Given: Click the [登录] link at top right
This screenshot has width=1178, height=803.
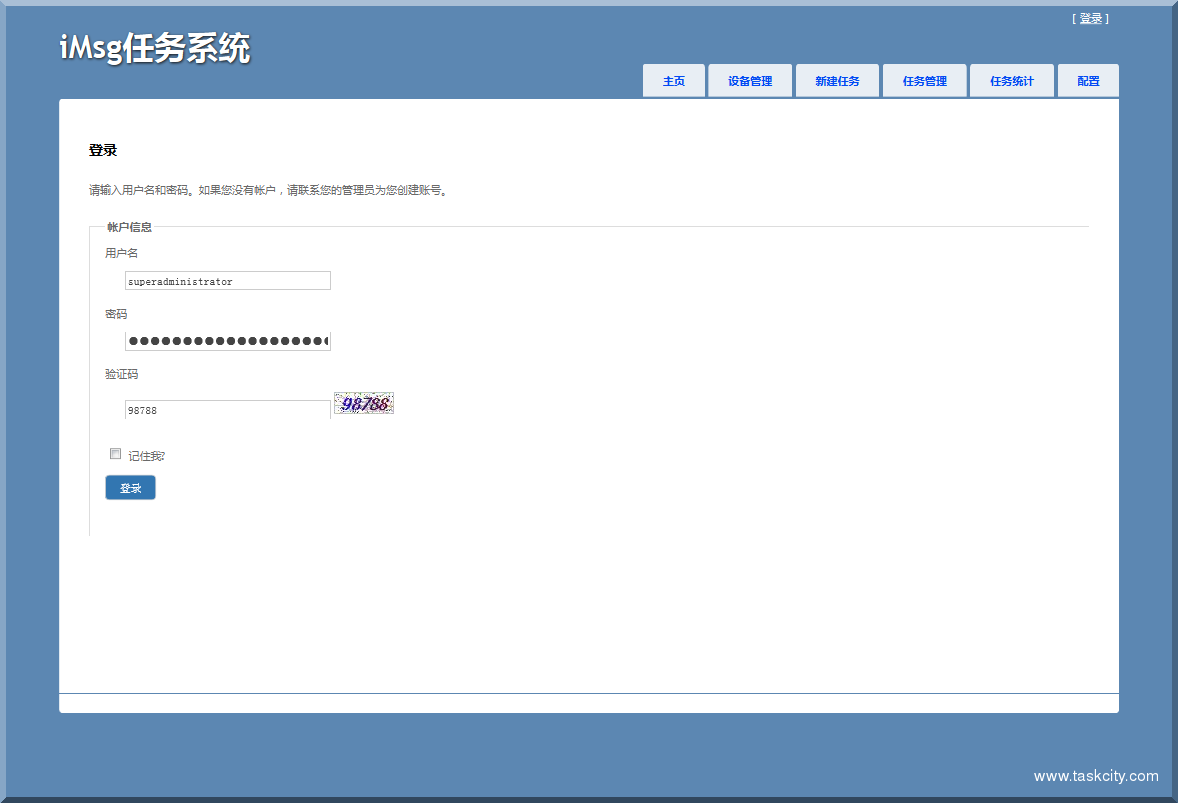Looking at the screenshot, I should tap(1089, 17).
